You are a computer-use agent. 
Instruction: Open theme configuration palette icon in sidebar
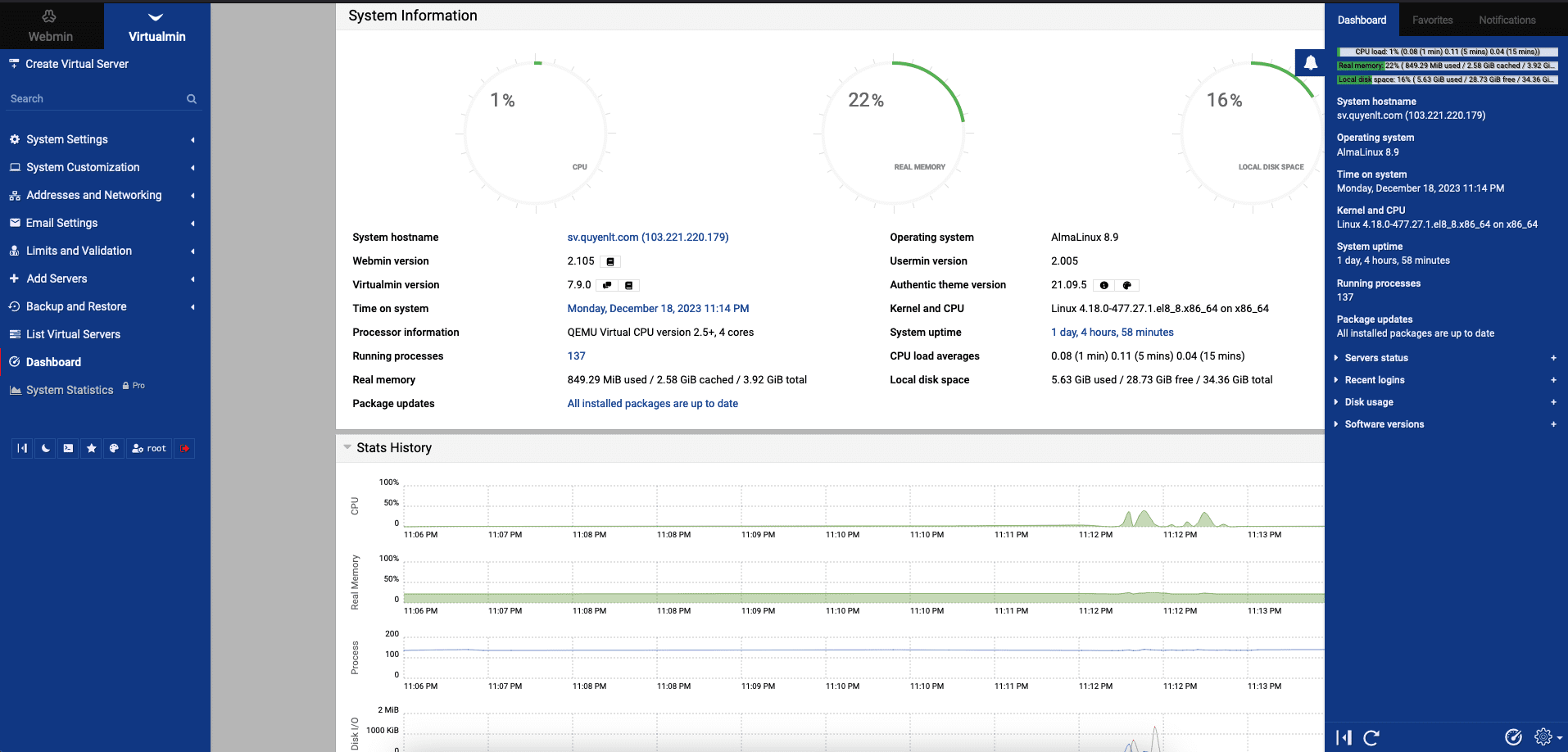point(114,448)
